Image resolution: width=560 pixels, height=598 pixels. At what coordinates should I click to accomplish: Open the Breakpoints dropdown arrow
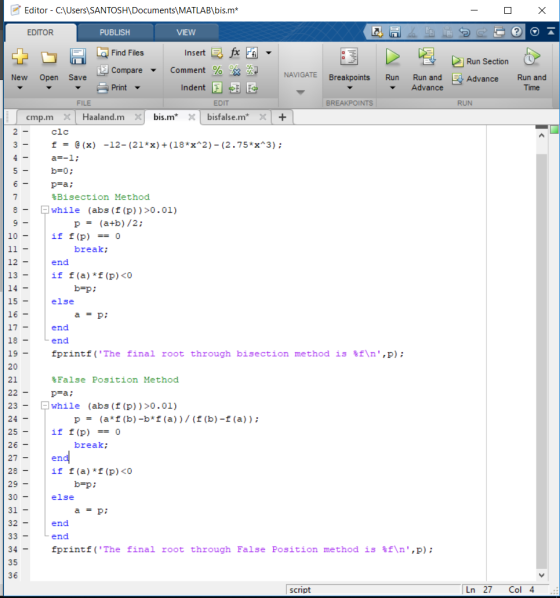(349, 88)
